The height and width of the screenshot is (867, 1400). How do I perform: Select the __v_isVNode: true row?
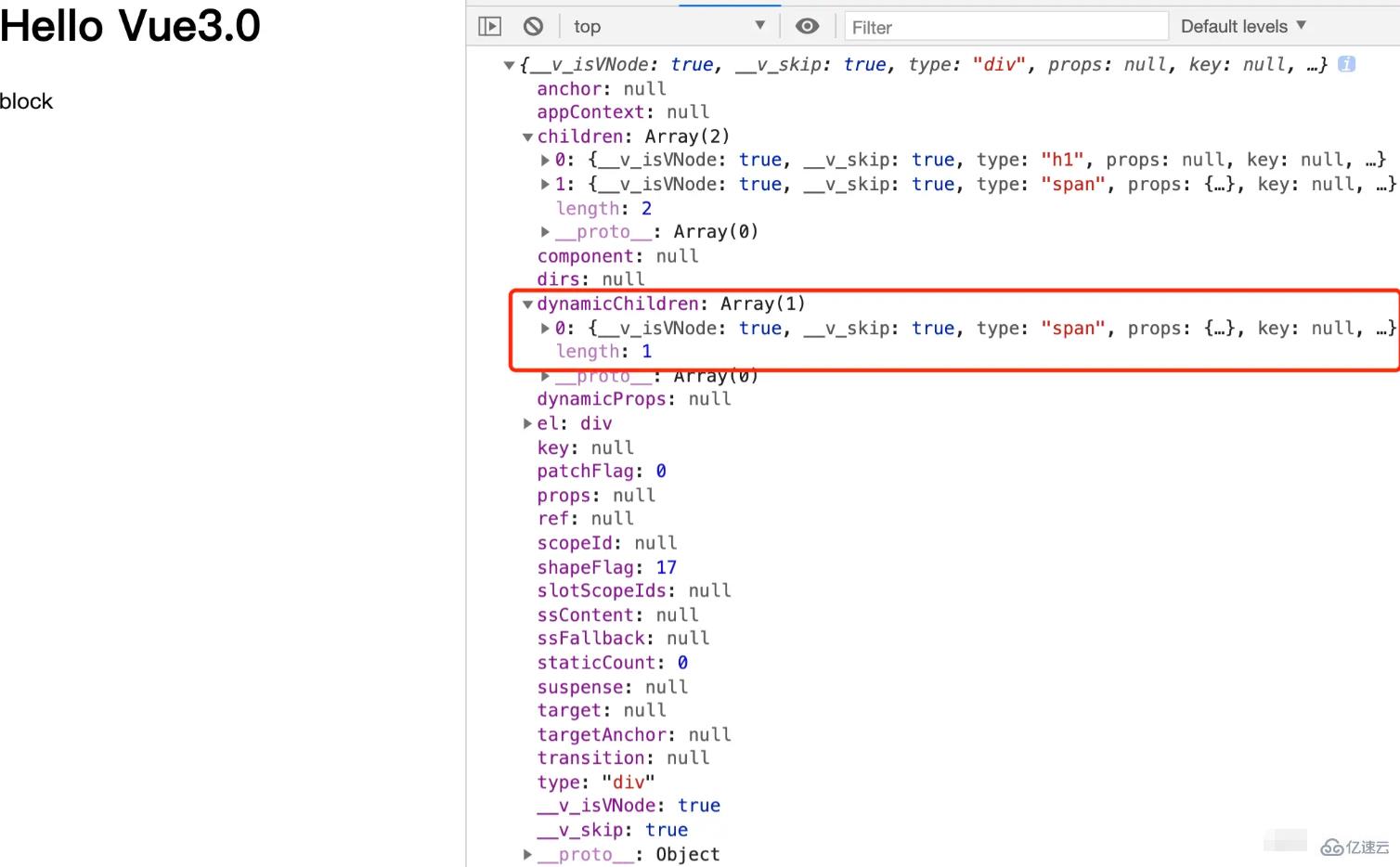click(x=629, y=806)
